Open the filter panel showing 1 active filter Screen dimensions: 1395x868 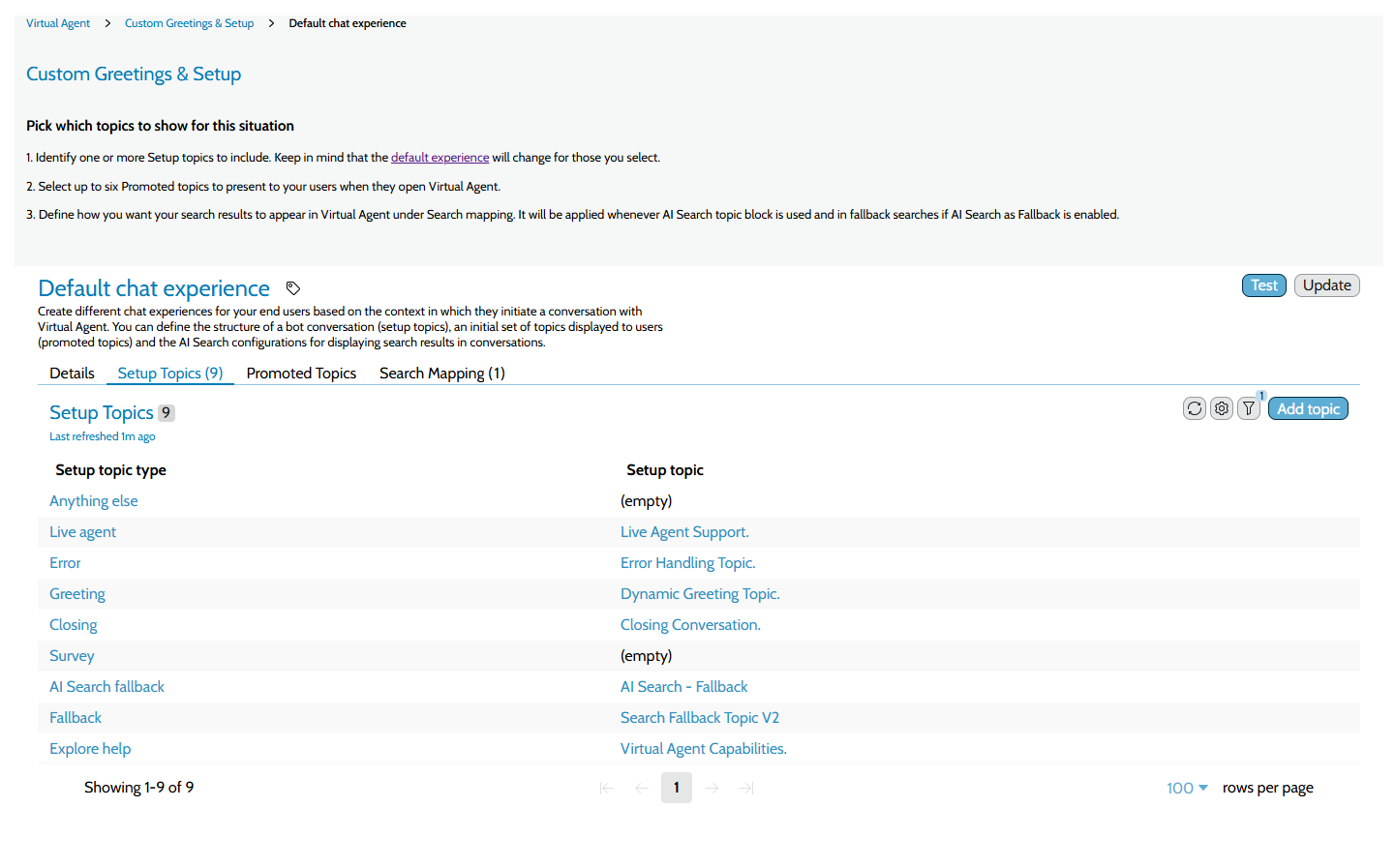(1248, 407)
